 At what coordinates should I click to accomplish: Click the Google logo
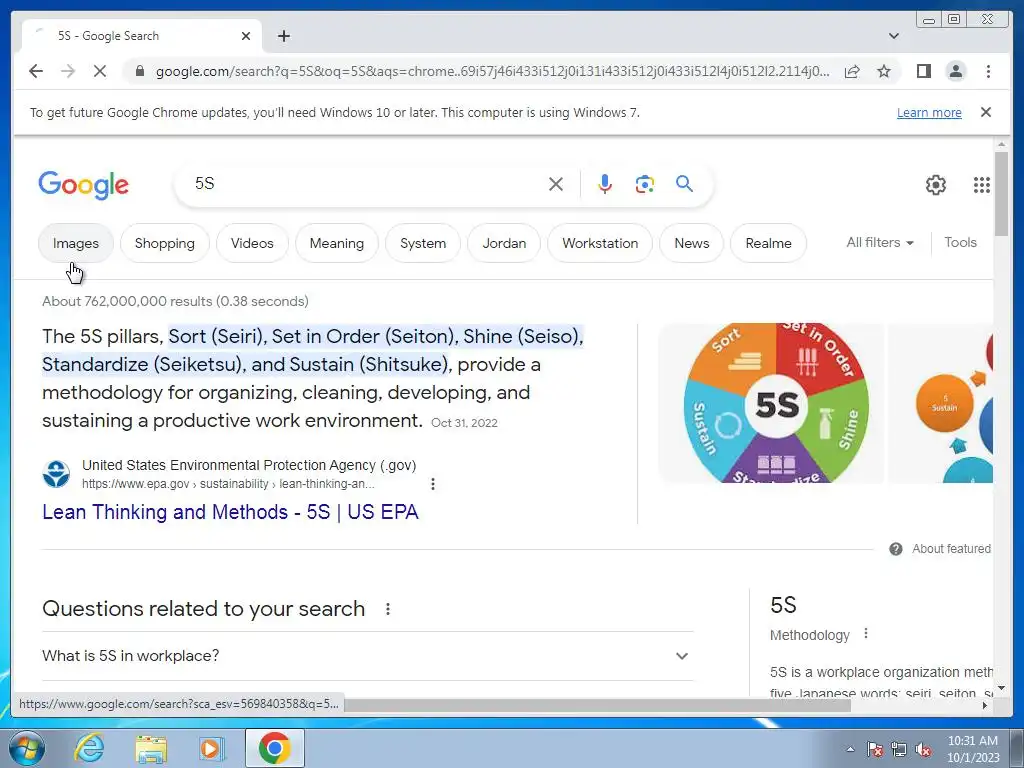tap(84, 185)
